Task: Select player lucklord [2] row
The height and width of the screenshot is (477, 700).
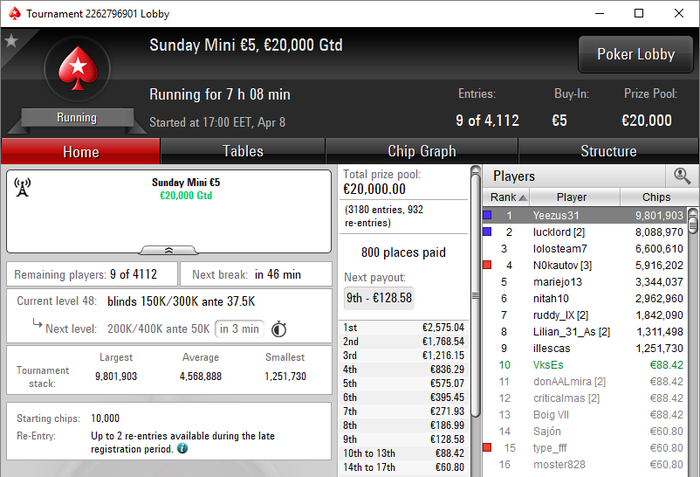Action: coord(585,232)
